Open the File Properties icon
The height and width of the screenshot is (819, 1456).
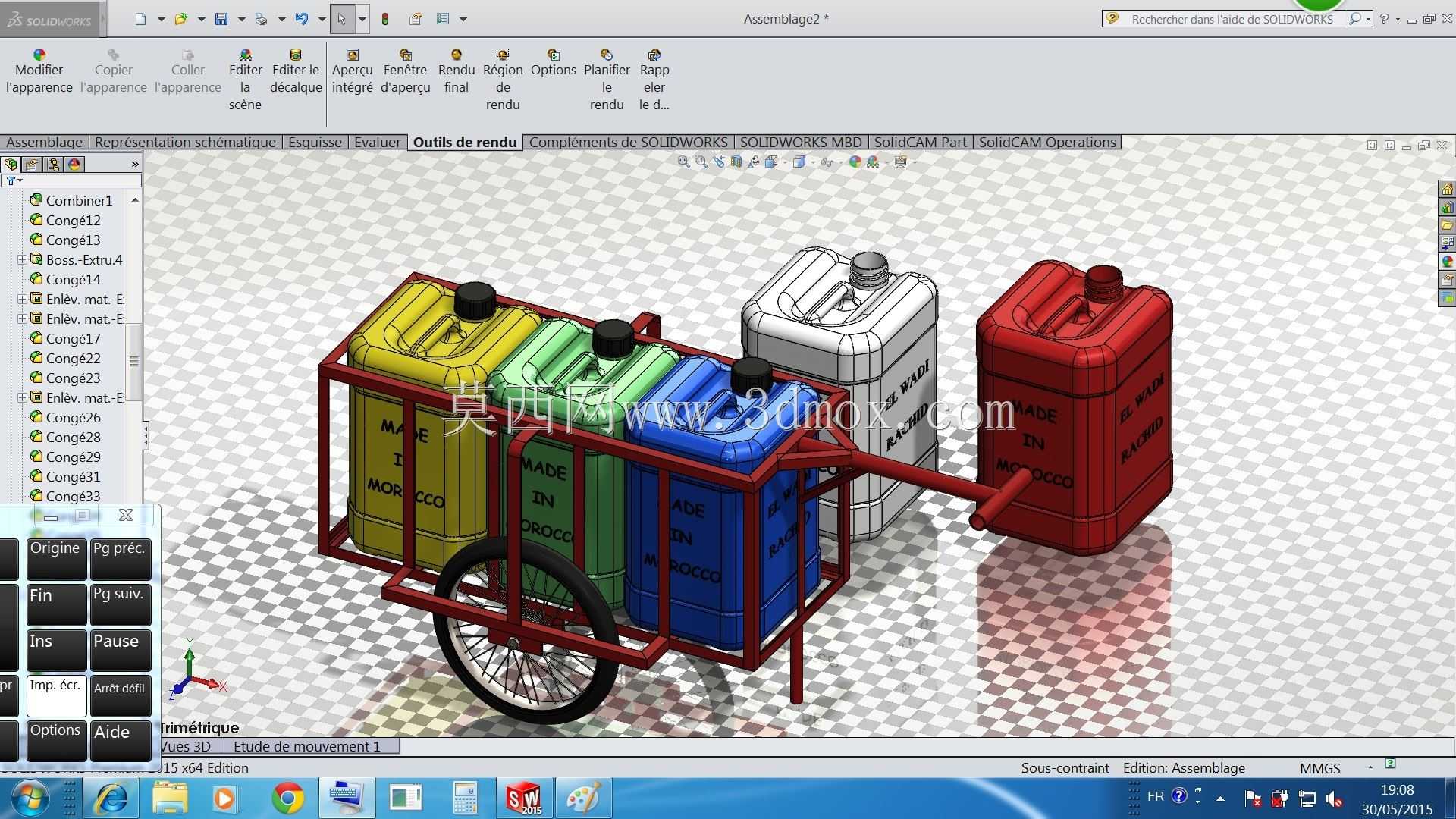[x=415, y=19]
